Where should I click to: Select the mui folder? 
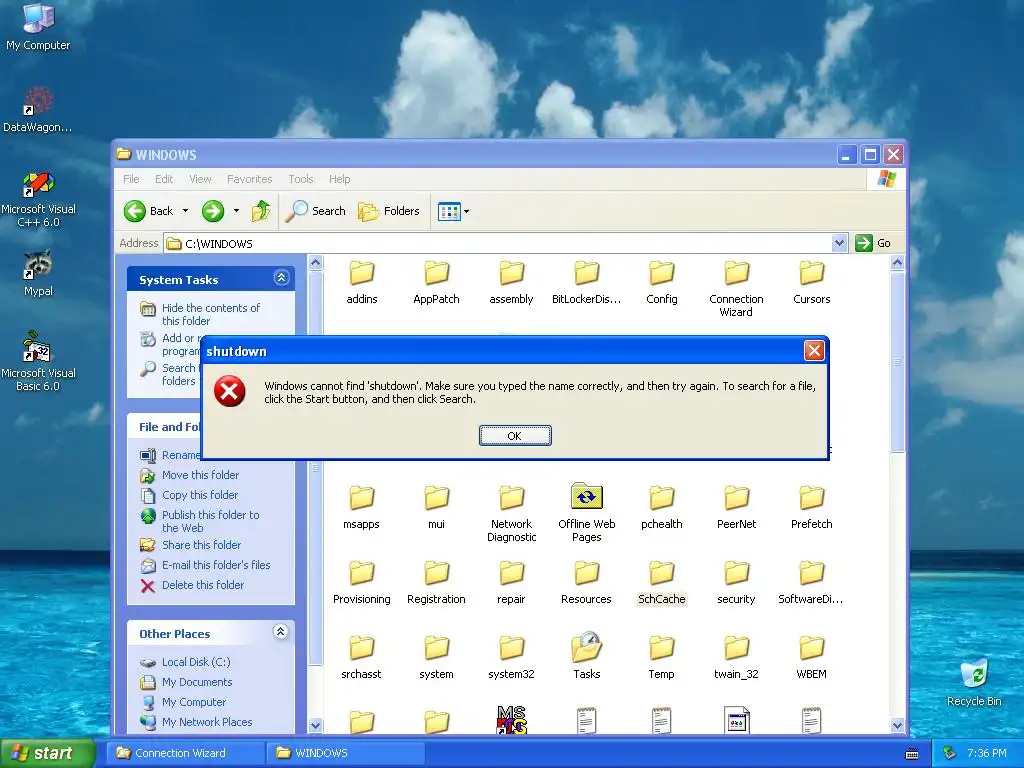point(436,508)
